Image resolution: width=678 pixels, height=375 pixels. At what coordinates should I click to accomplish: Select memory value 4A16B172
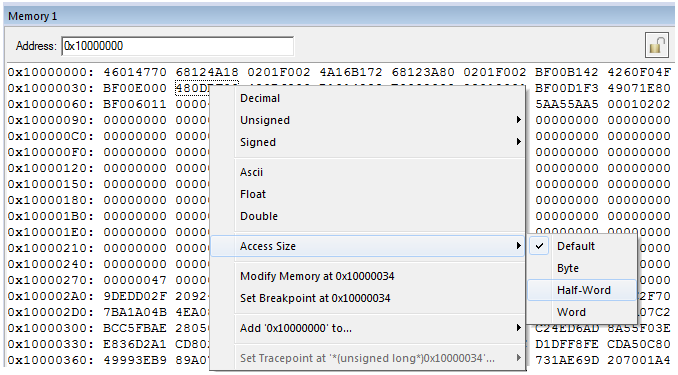(351, 72)
